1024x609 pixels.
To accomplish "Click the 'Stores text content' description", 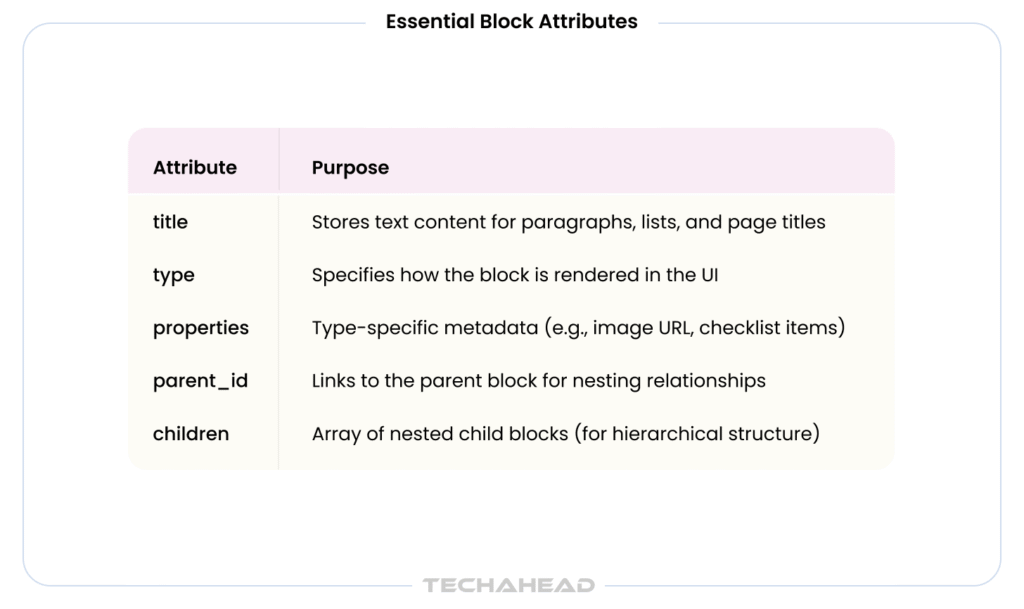I will point(568,222).
